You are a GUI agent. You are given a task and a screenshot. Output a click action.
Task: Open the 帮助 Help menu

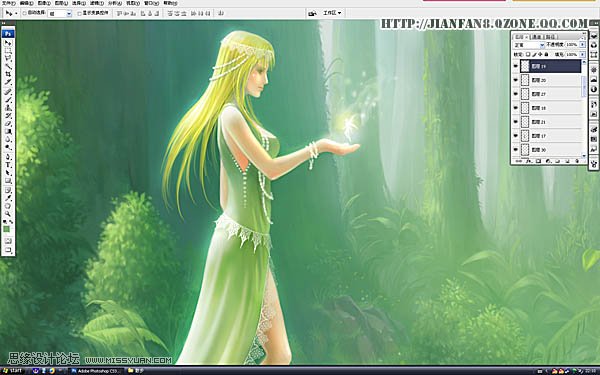pyautogui.click(x=170, y=3)
